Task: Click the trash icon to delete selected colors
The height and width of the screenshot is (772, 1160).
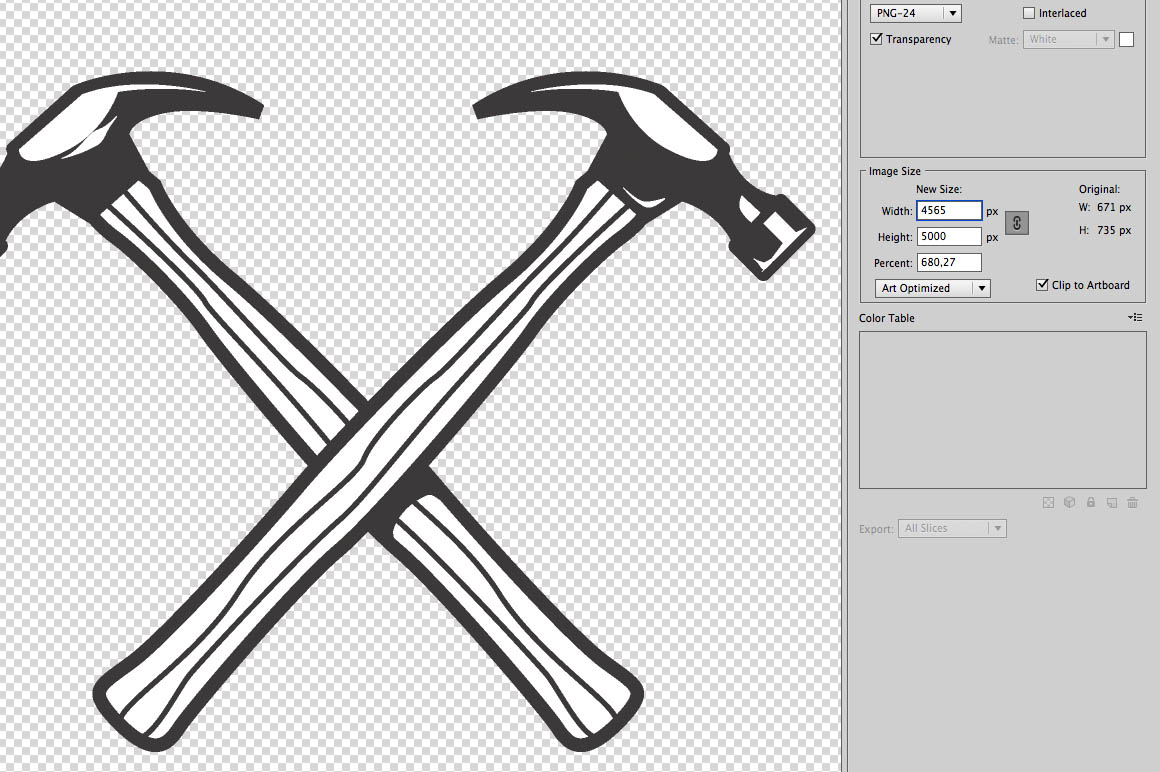Action: click(x=1132, y=503)
